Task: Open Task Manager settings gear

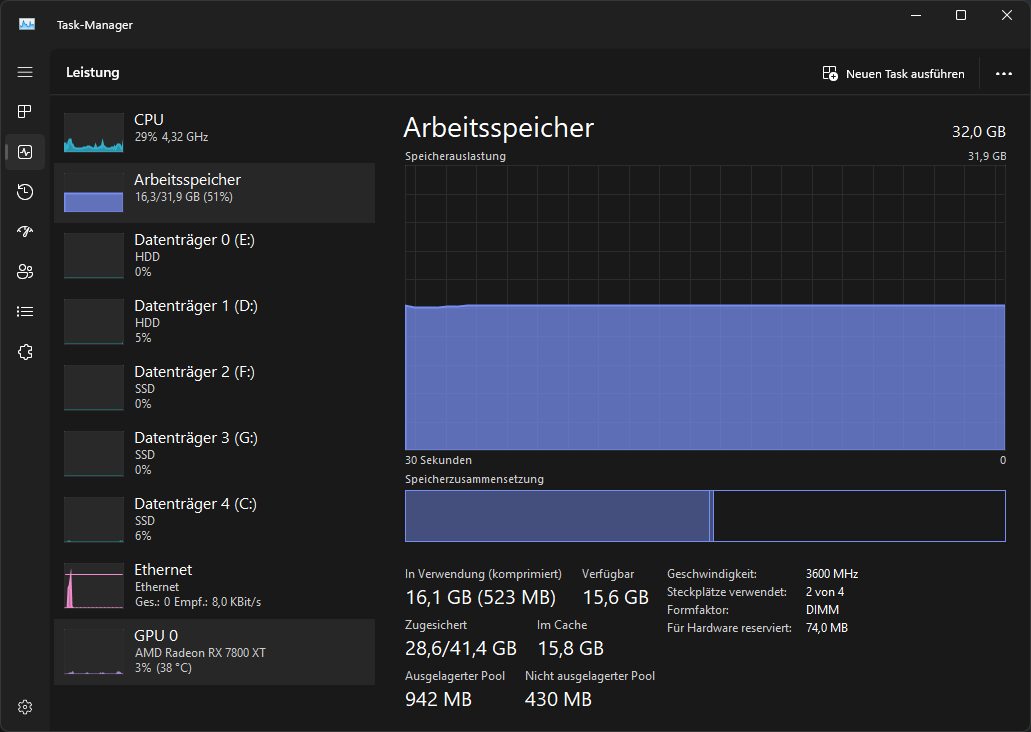Action: (25, 707)
